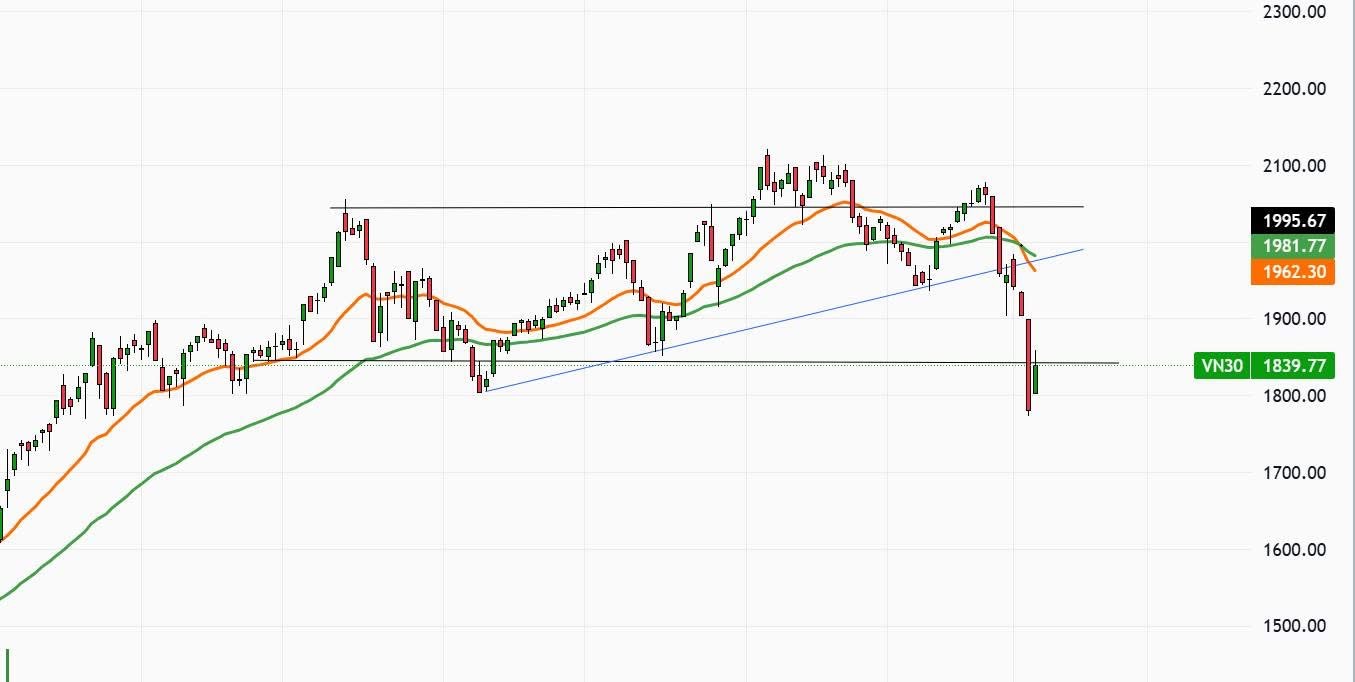Click the 1700.00 price axis label
1355x682 pixels.
tap(1294, 473)
